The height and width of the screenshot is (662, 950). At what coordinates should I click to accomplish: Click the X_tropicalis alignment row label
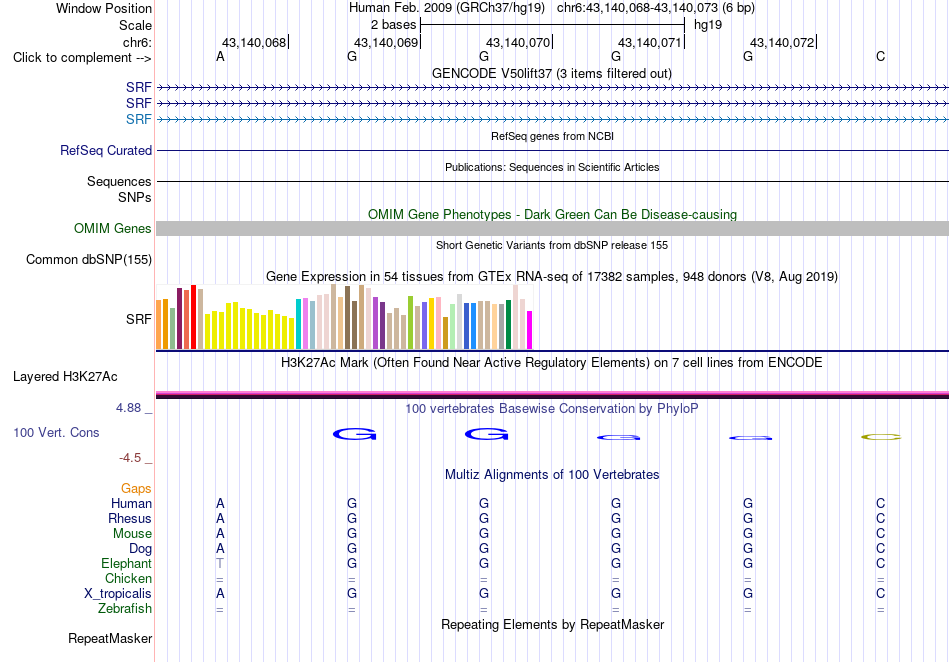click(118, 594)
